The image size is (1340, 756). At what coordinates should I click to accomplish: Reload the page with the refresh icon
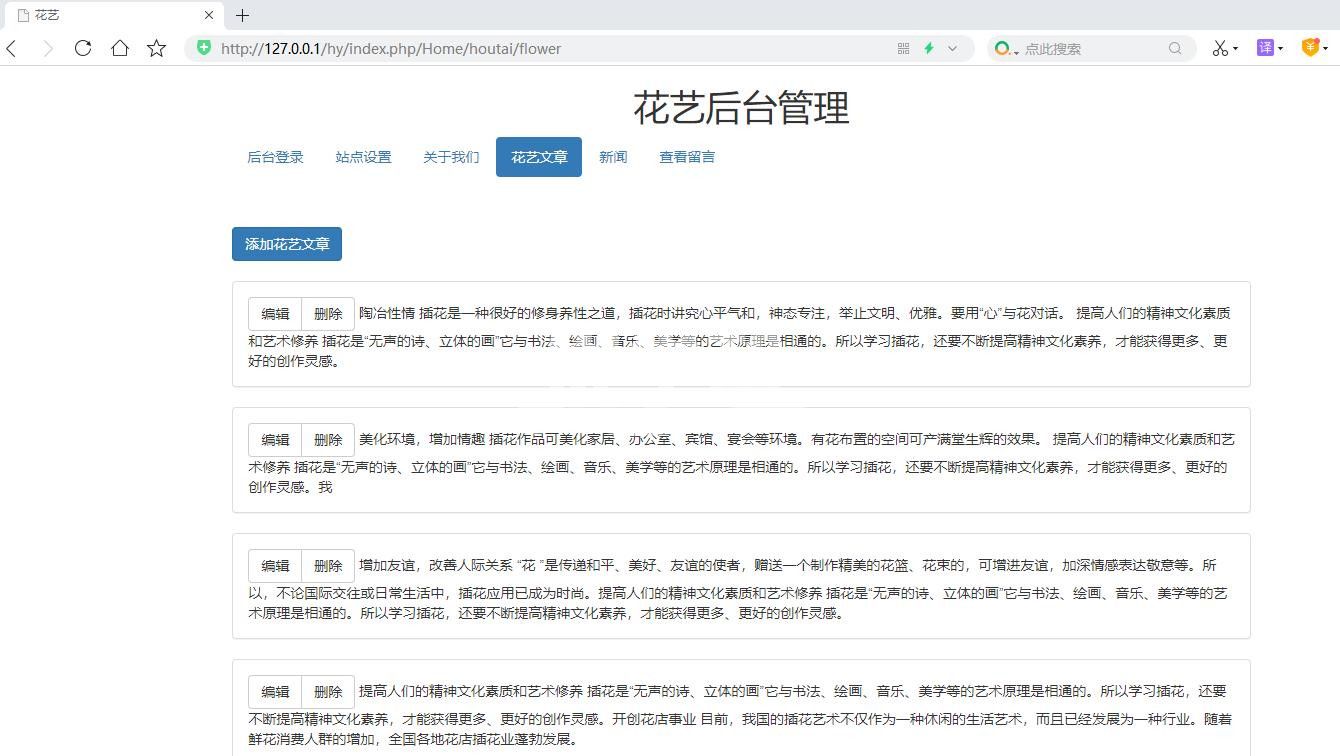pos(83,48)
